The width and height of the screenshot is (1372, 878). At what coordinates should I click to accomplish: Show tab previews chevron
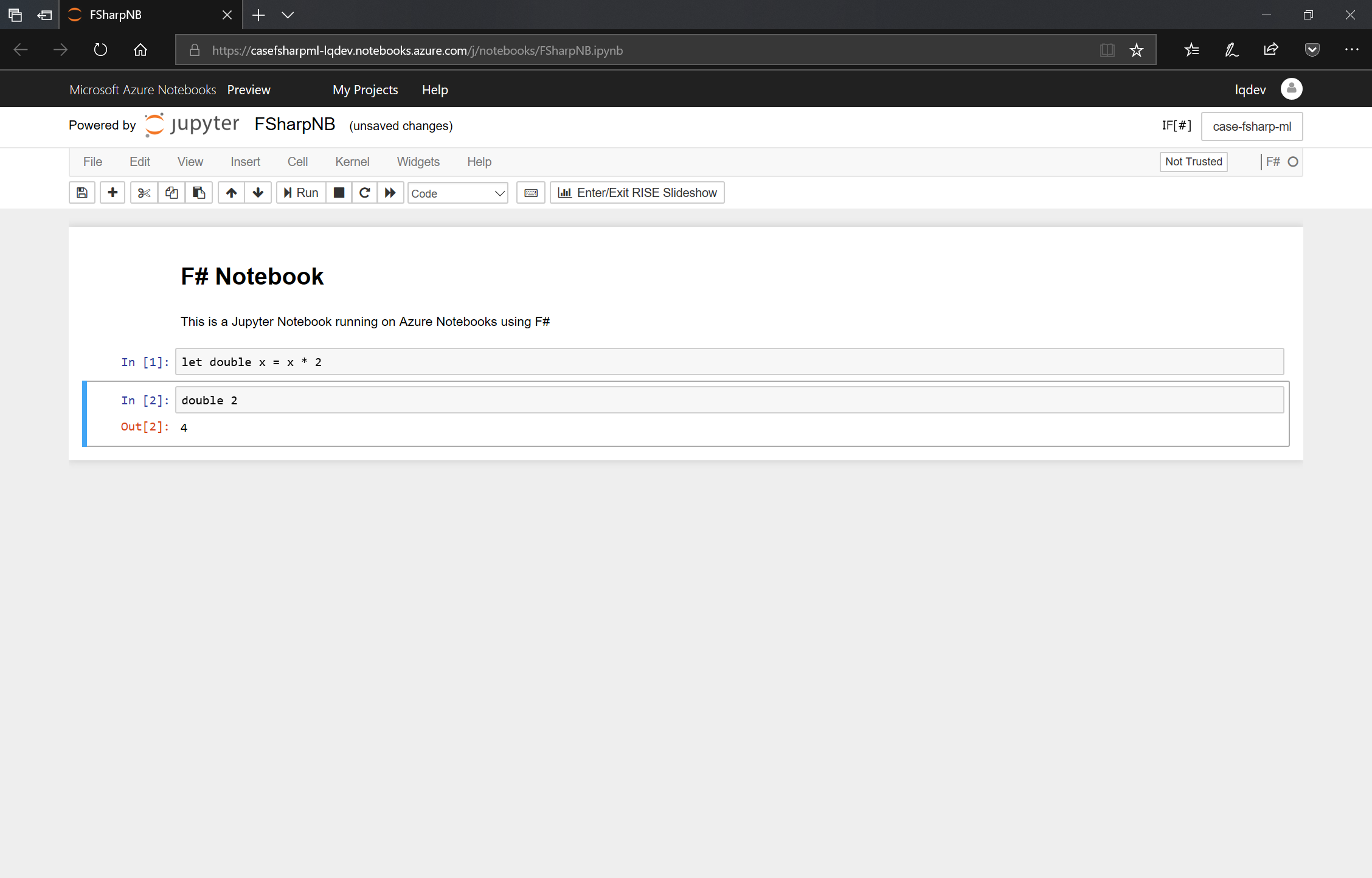pyautogui.click(x=288, y=15)
